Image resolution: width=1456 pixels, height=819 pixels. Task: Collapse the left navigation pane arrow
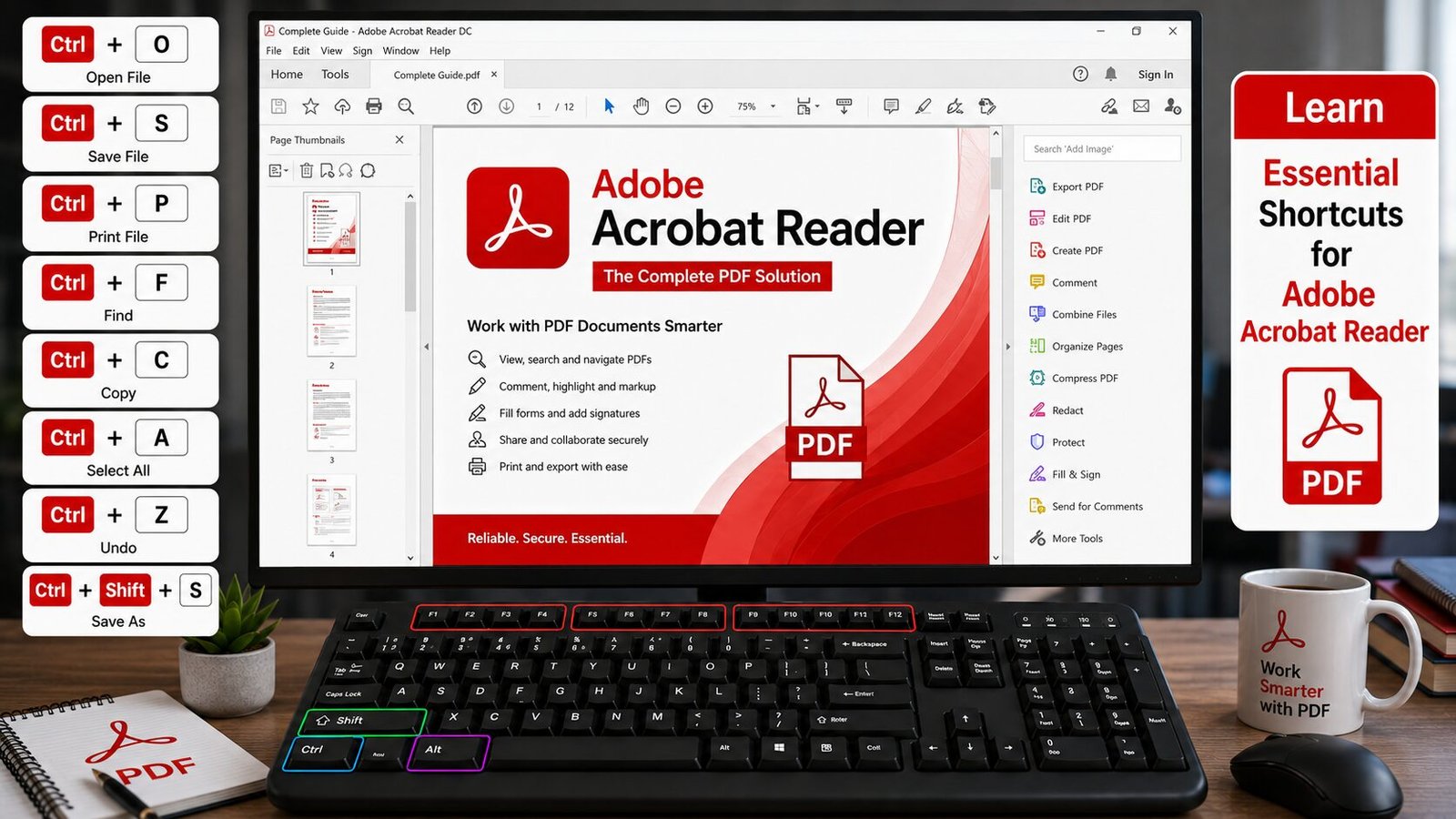(x=426, y=347)
